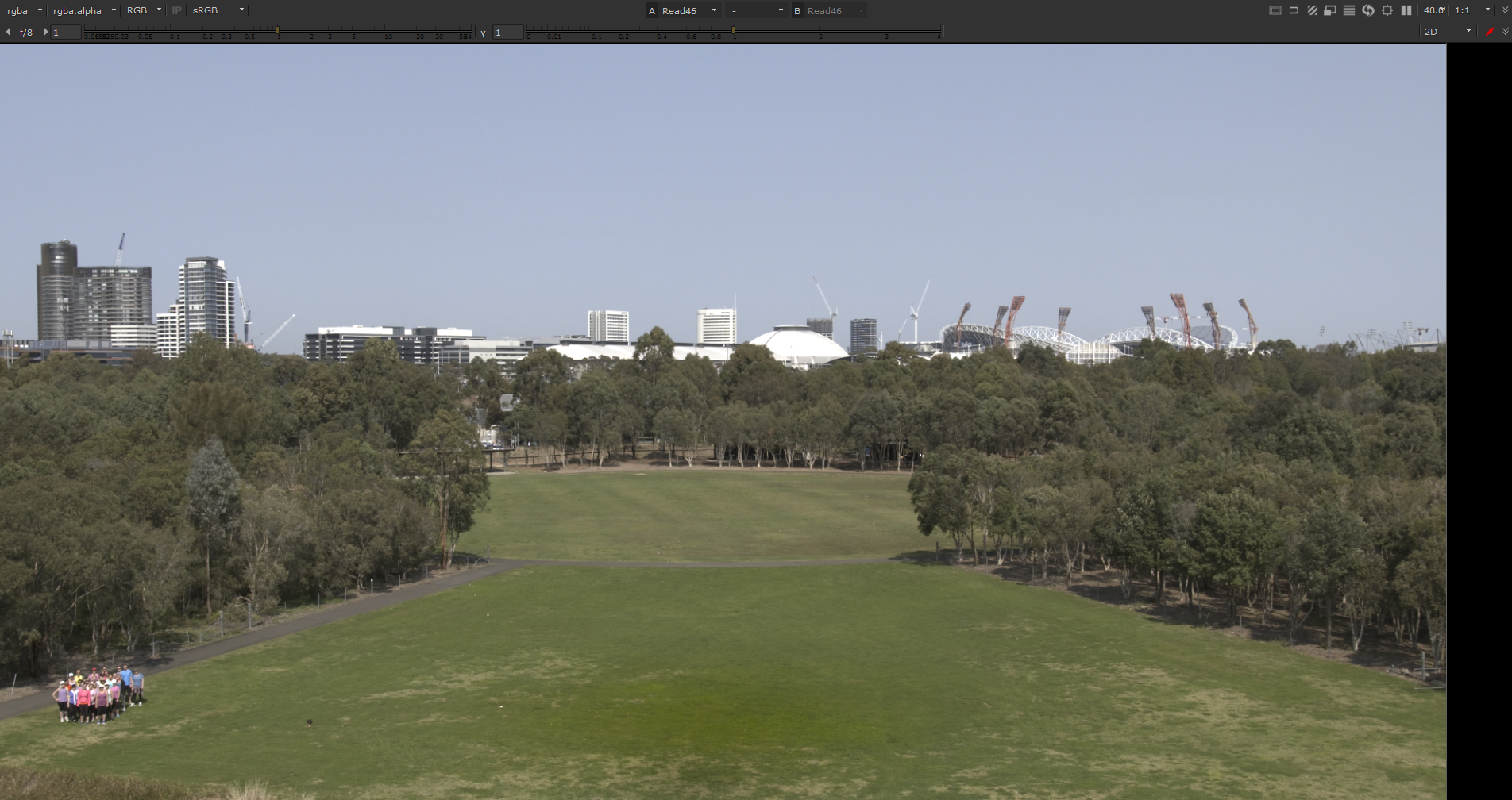1512x800 pixels.
Task: Click the group of people in viewer
Action: 99,695
